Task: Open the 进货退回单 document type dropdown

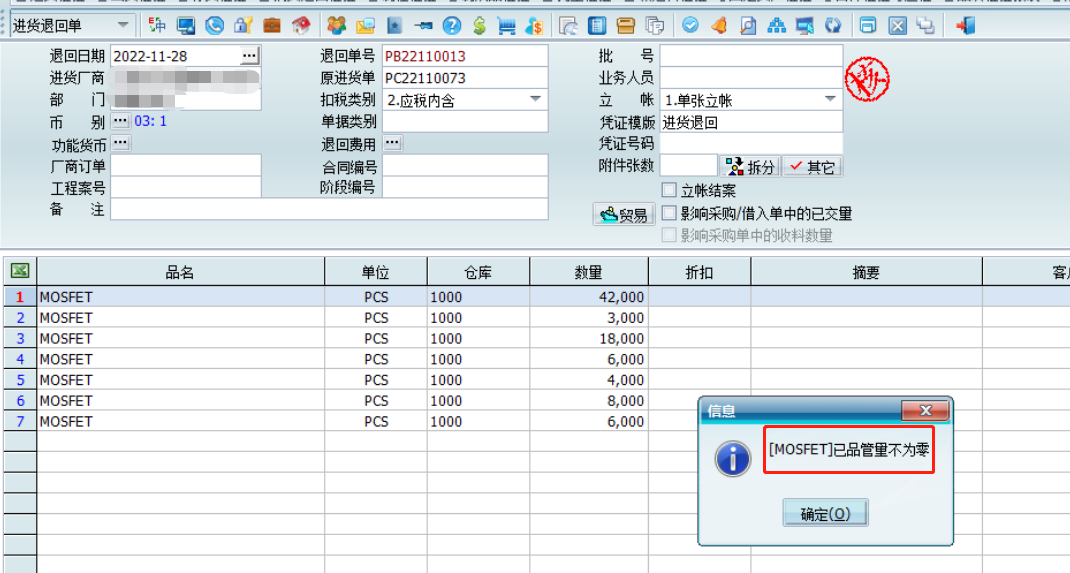Action: pos(123,25)
